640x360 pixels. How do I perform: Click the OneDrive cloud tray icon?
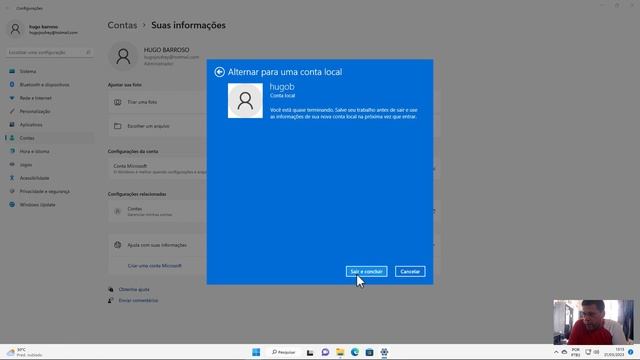tap(564, 352)
